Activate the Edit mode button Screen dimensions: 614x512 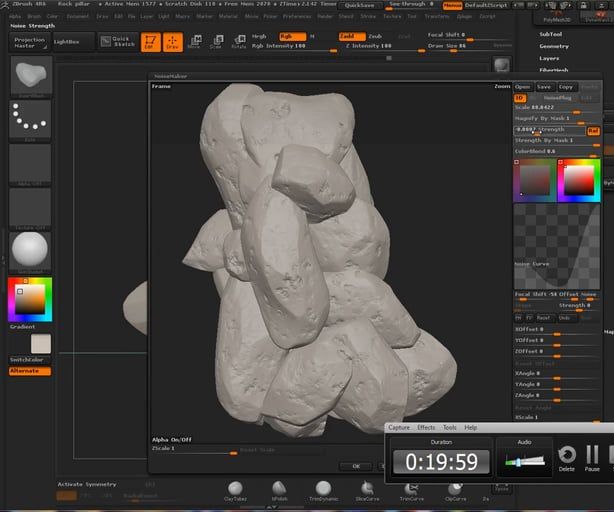(x=150, y=41)
